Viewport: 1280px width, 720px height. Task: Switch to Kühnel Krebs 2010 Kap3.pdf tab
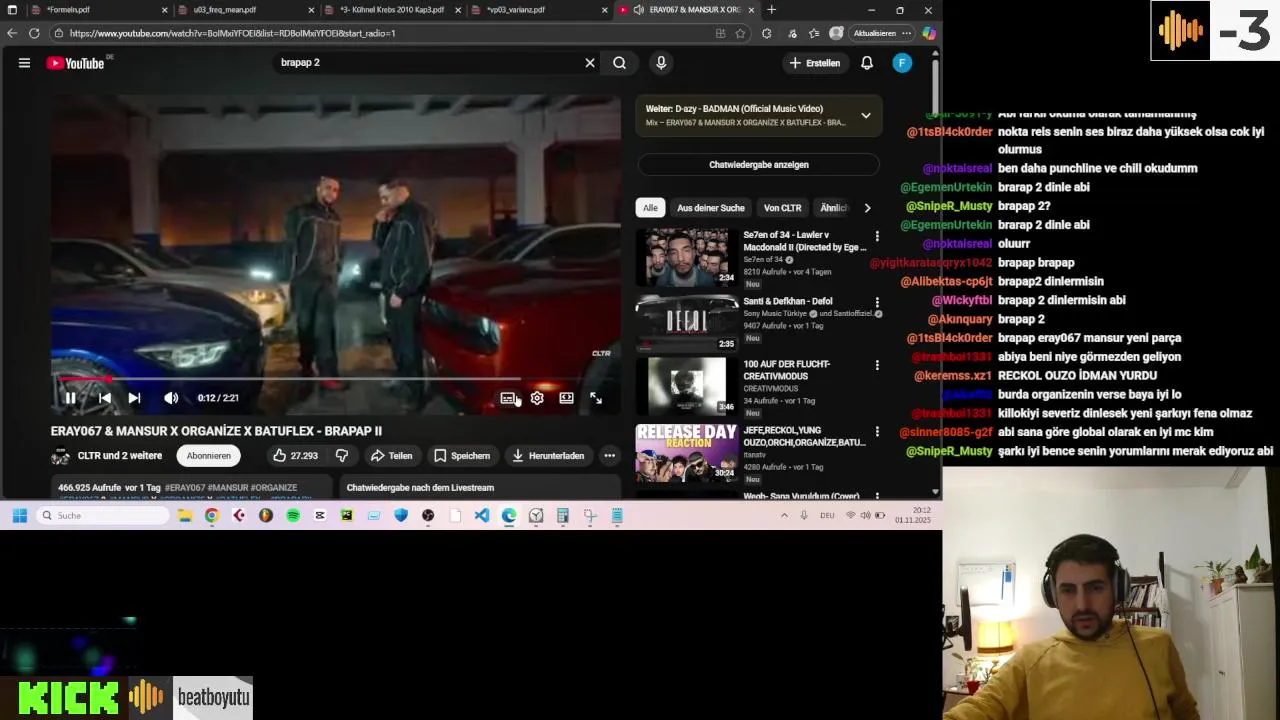392,10
